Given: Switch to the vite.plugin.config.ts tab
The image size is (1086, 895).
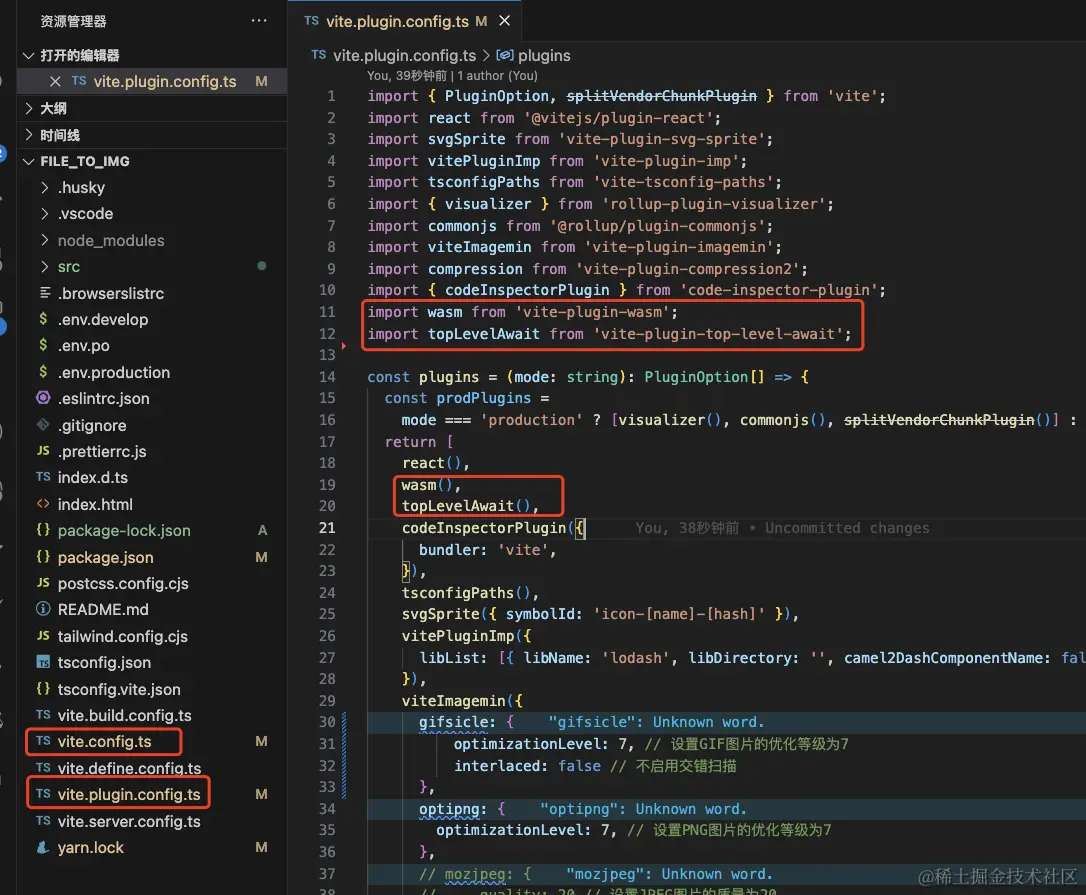Looking at the screenshot, I should point(398,21).
